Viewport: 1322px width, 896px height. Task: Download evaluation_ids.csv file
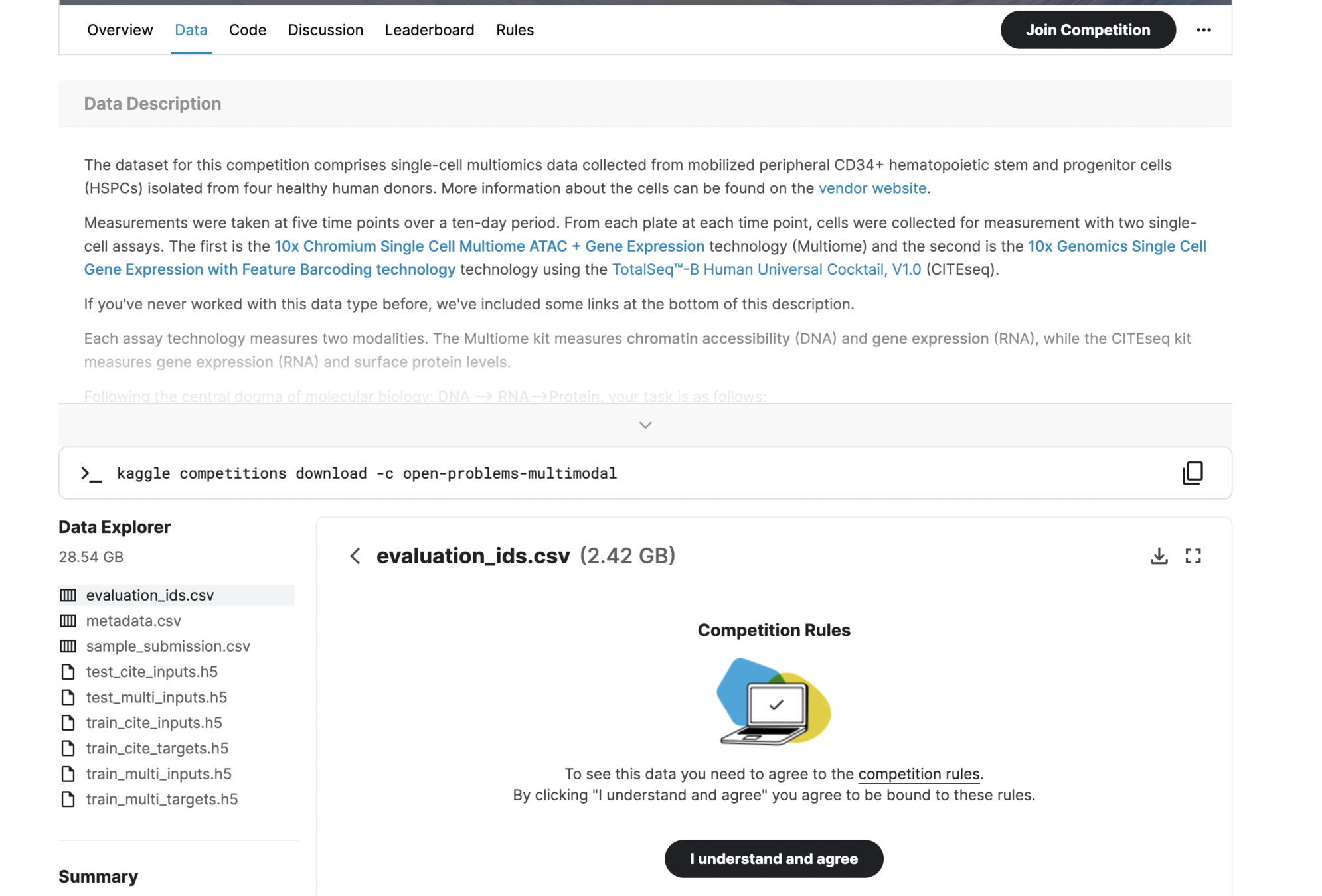1159,556
